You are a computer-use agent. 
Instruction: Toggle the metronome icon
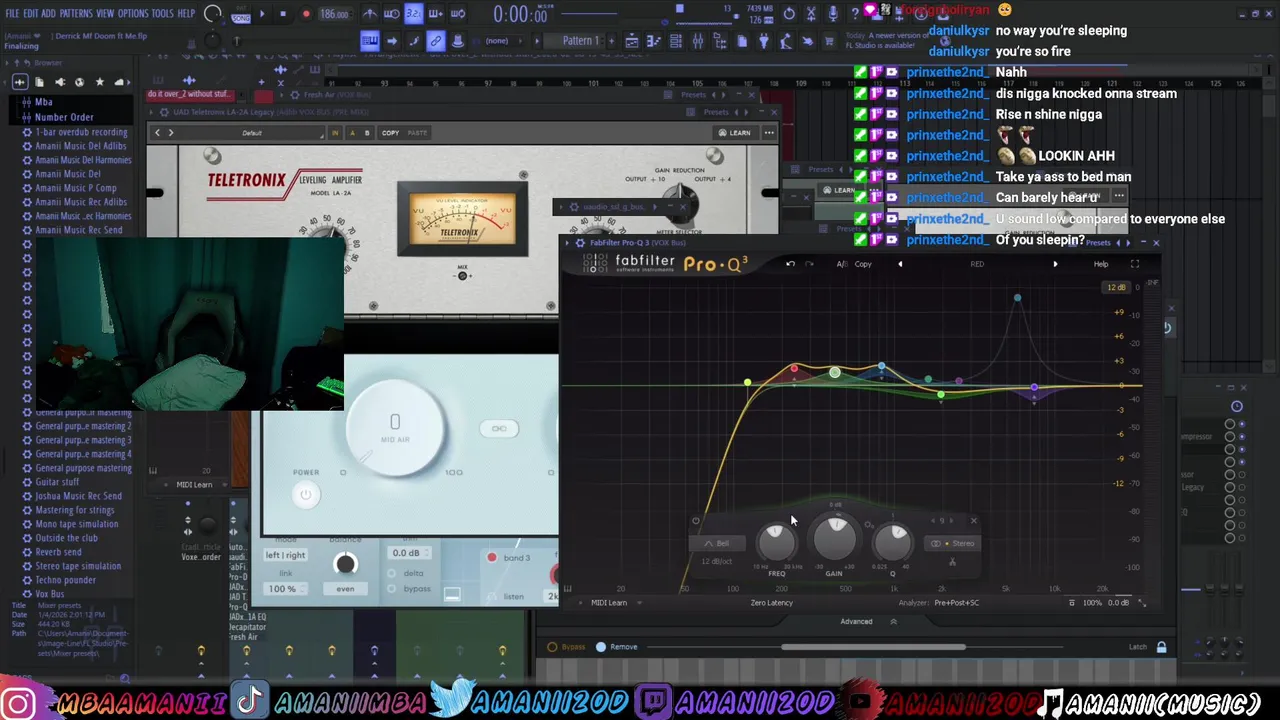(x=370, y=14)
